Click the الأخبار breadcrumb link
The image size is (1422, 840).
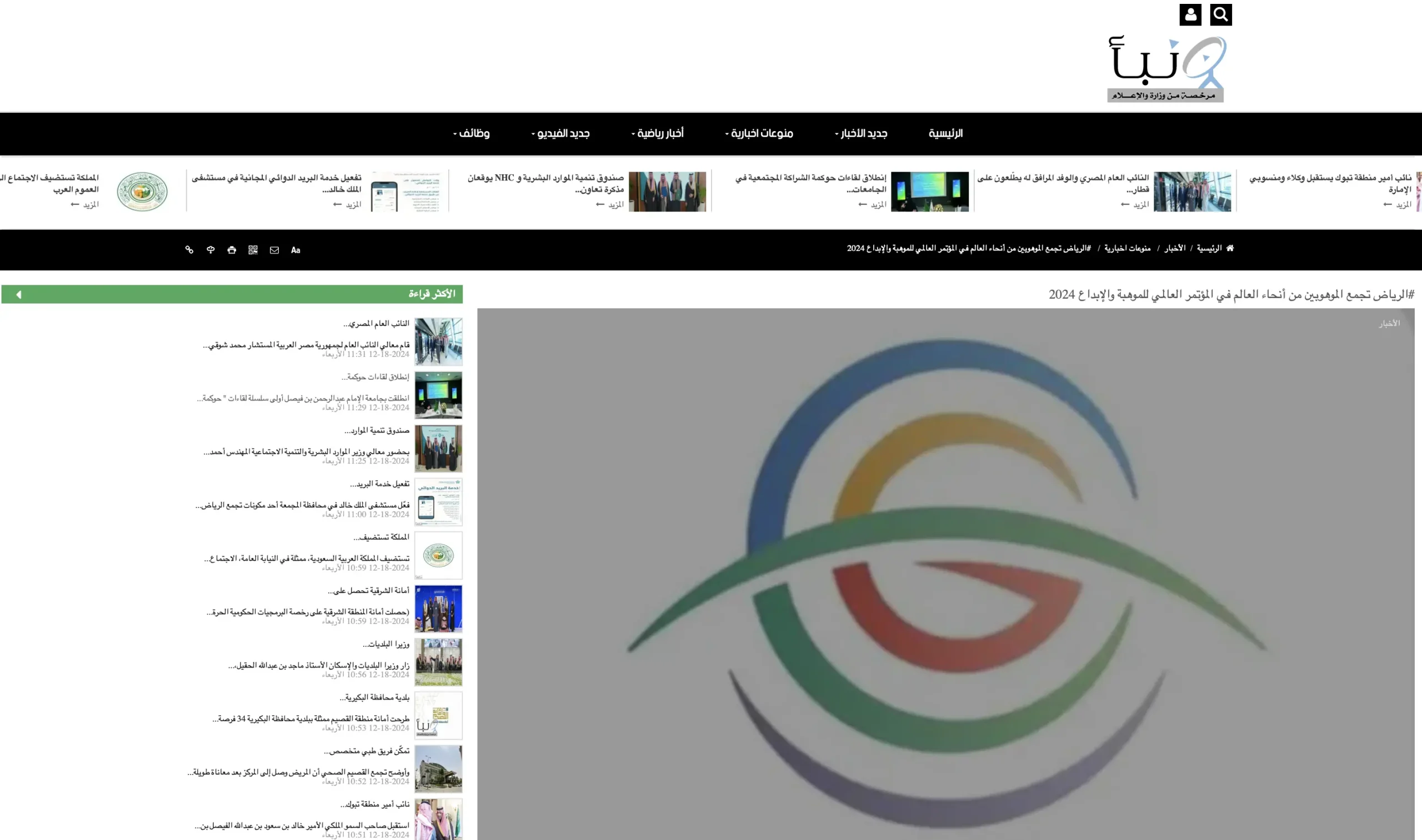[1174, 248]
